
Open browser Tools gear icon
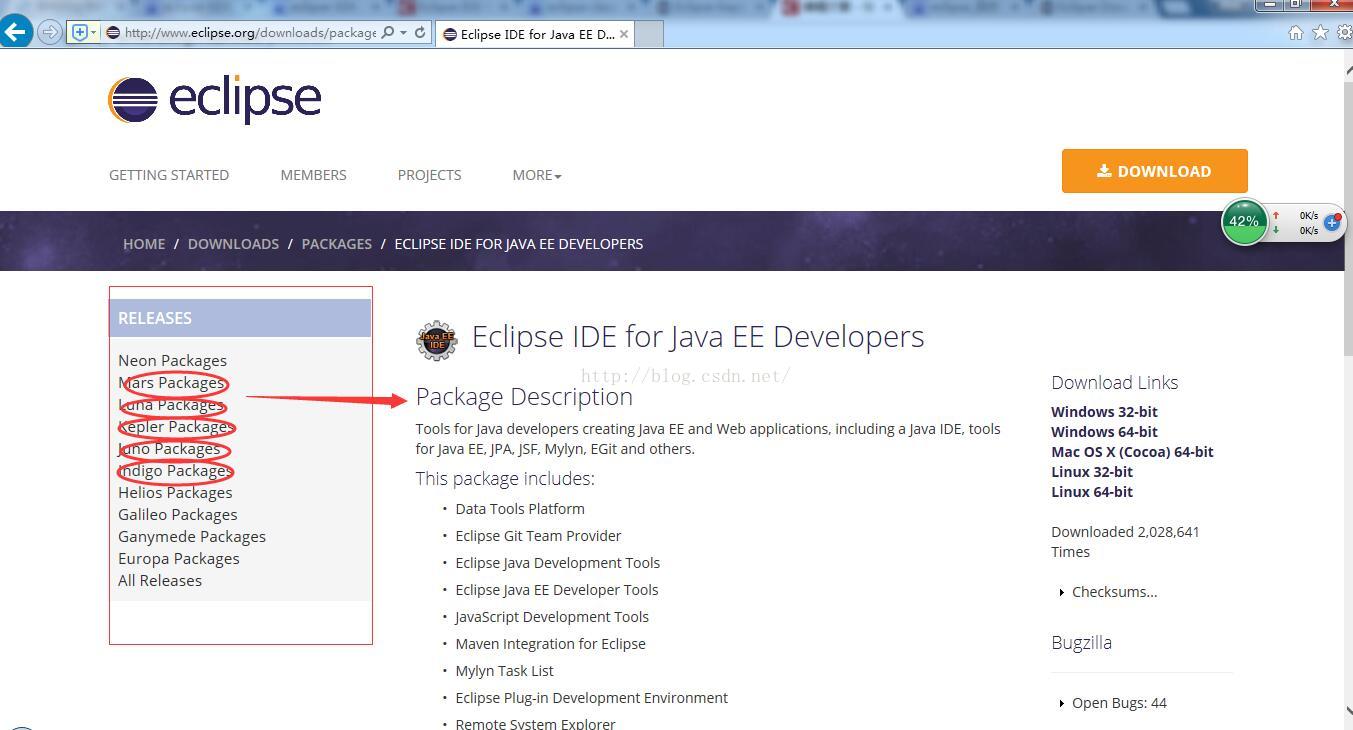[1344, 33]
